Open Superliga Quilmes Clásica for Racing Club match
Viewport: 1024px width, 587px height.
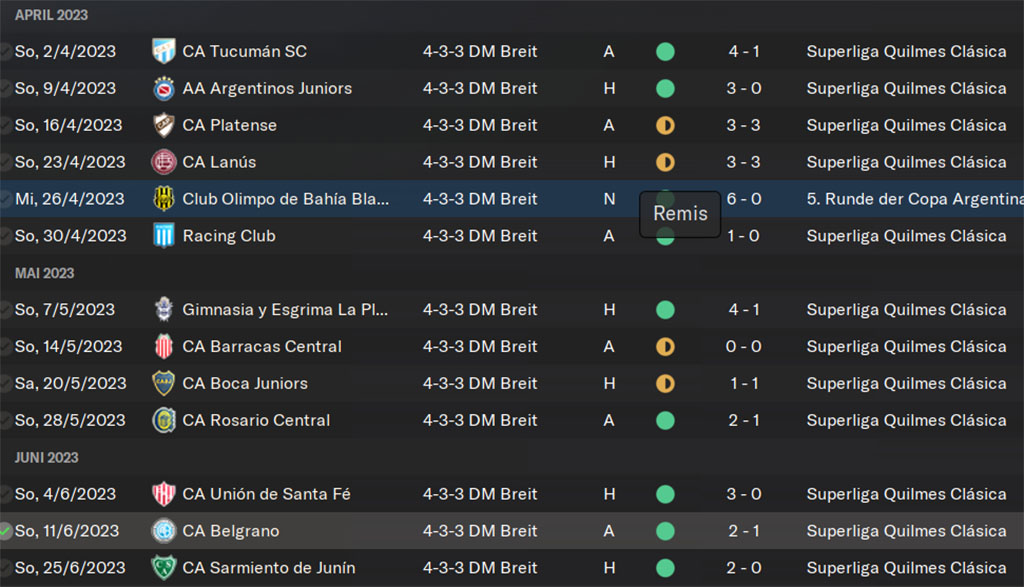906,236
